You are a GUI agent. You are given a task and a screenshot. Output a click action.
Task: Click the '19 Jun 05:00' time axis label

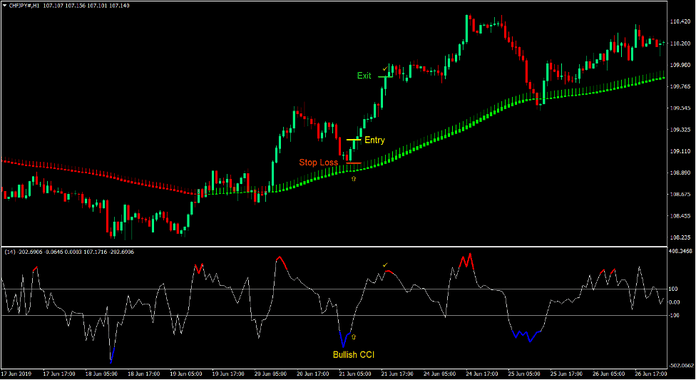(186, 374)
